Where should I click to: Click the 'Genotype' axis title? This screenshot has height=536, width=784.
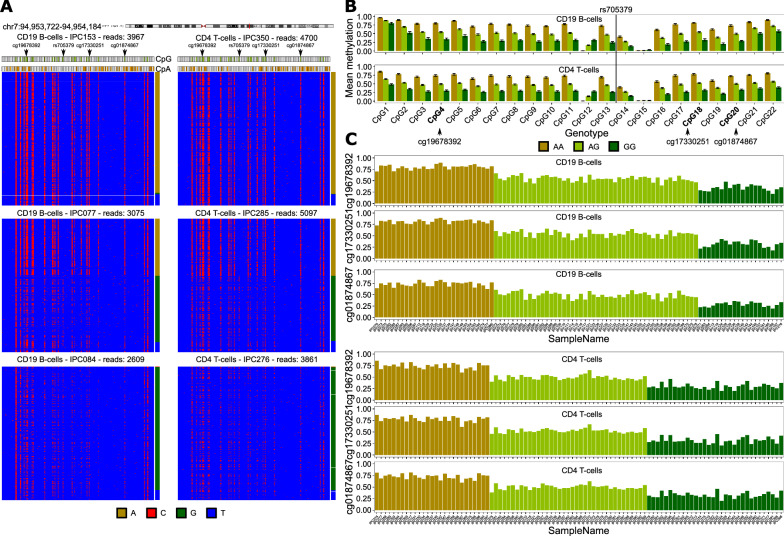[x=586, y=133]
